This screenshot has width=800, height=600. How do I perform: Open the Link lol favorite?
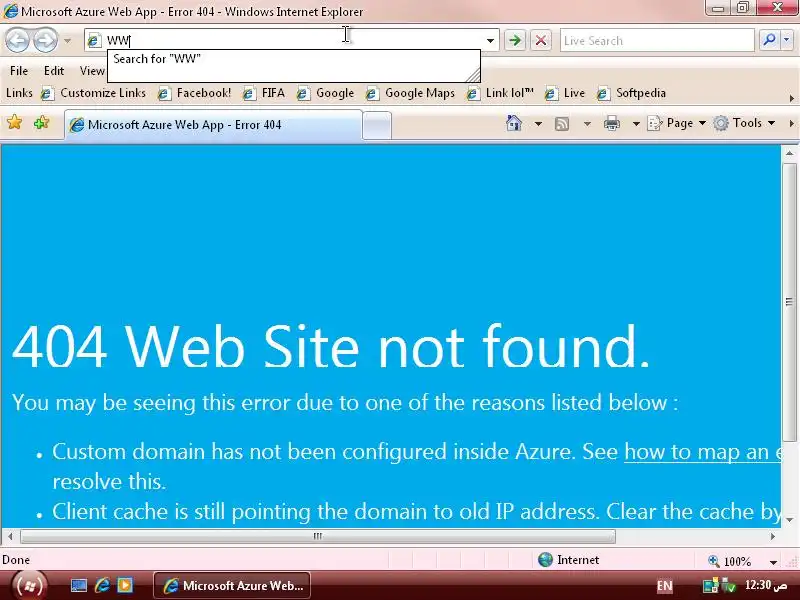click(500, 93)
